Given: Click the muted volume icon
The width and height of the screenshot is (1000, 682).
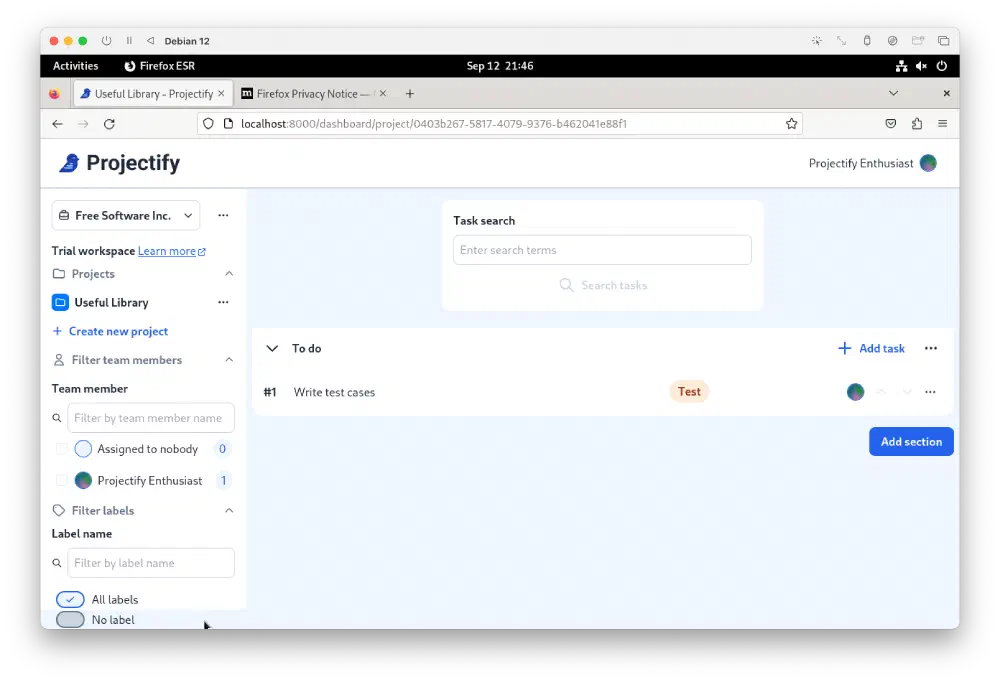Looking at the screenshot, I should point(922,66).
